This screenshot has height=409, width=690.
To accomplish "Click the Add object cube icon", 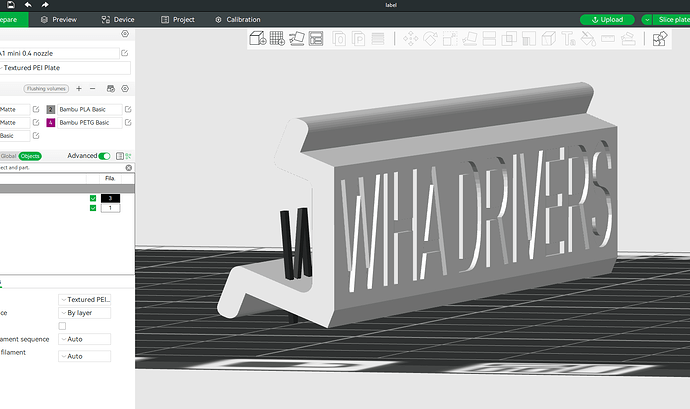I will click(257, 39).
